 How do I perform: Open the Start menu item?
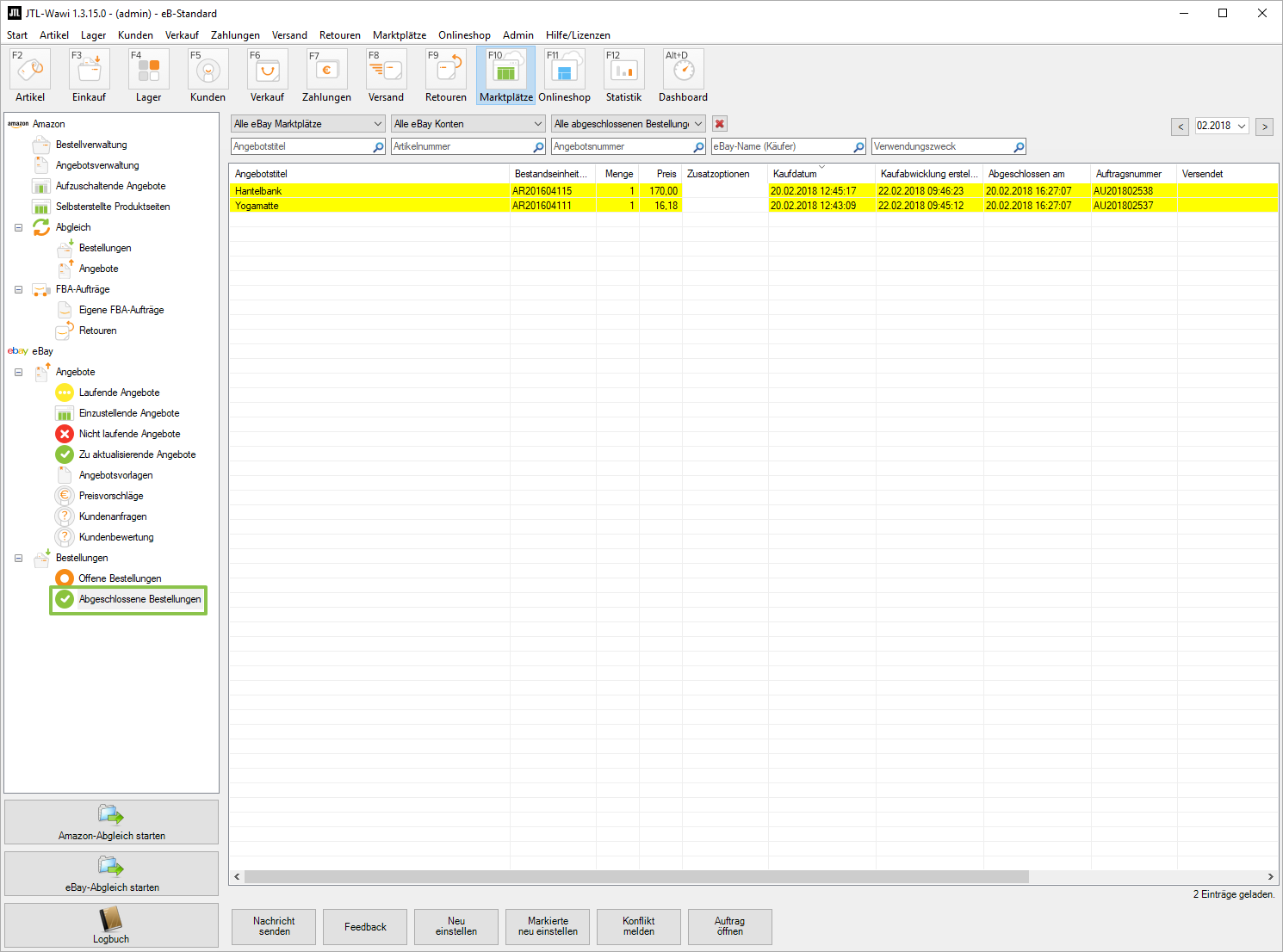click(17, 35)
